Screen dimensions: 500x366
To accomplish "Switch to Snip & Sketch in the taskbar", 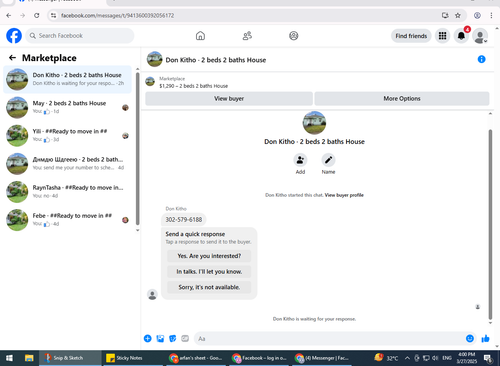I will 70,358.
